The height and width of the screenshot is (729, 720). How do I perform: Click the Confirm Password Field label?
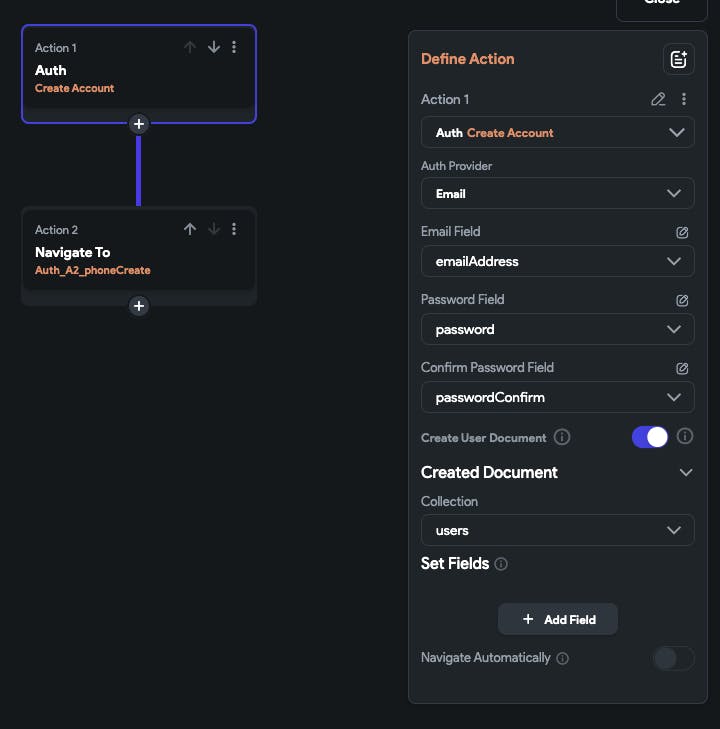click(487, 368)
